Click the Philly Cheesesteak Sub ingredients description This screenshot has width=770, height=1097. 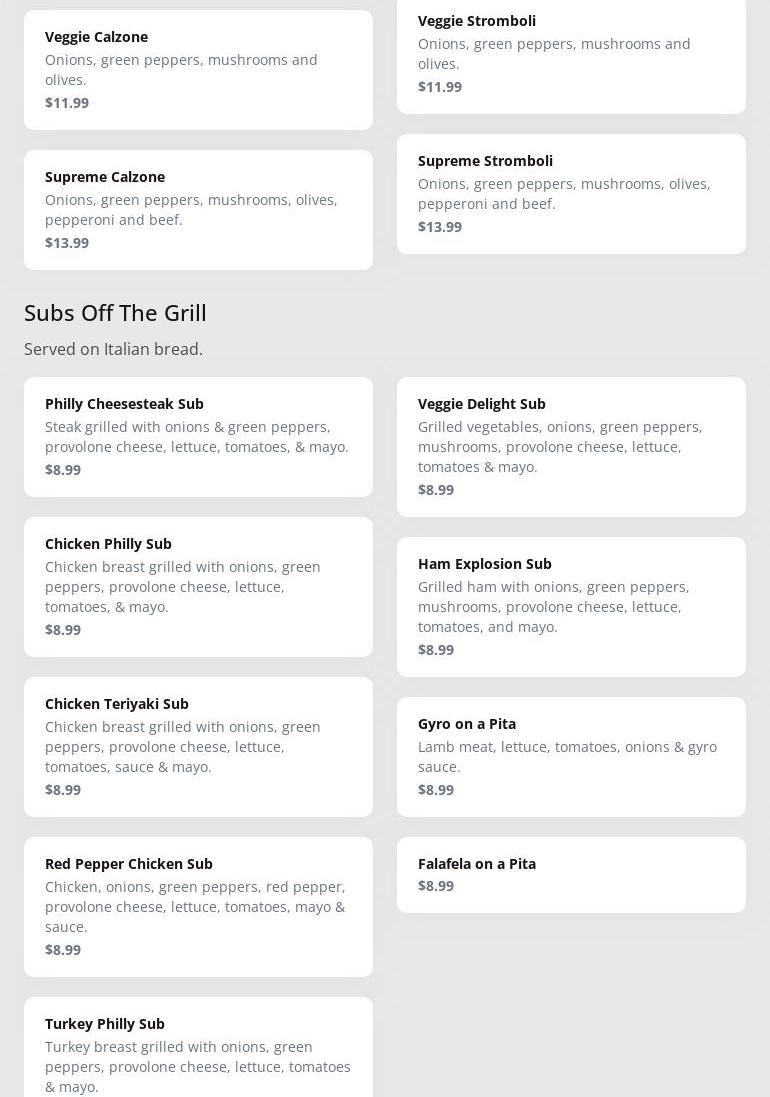[x=197, y=437]
